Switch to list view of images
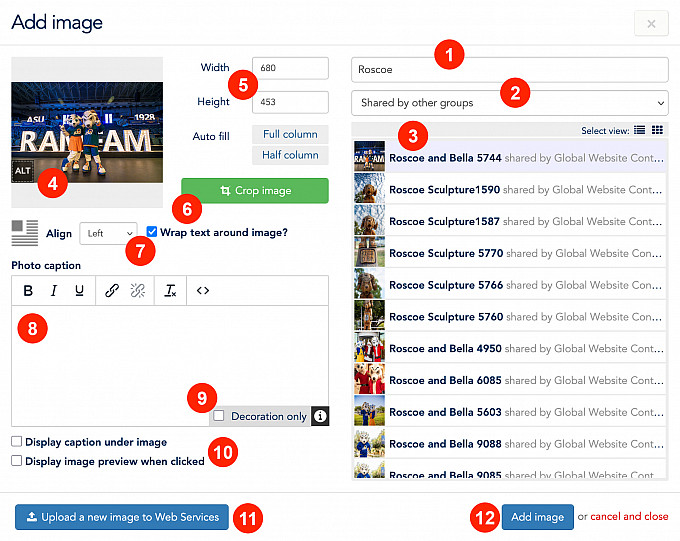This screenshot has height=541, width=680. [x=639, y=130]
